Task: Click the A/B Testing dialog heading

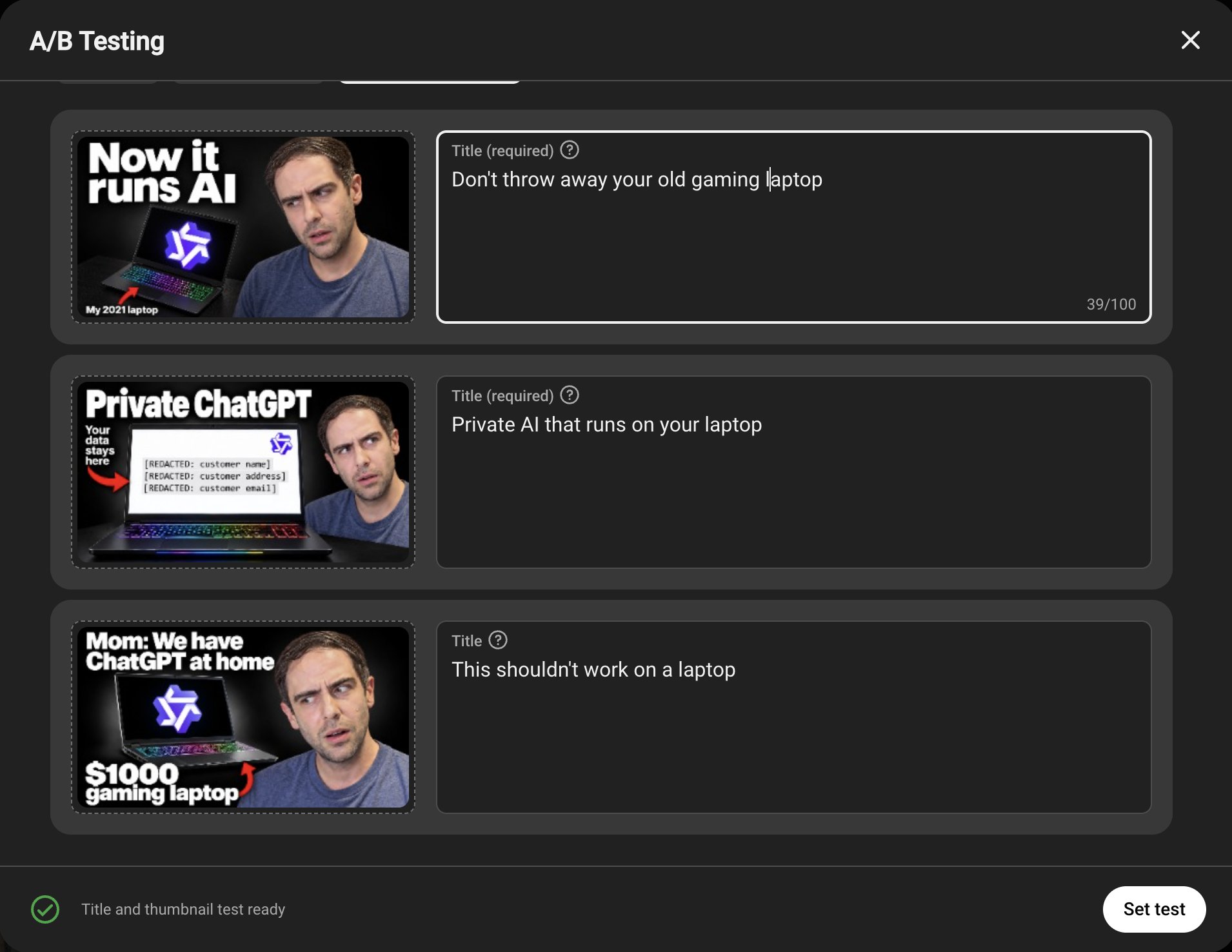Action: [97, 41]
